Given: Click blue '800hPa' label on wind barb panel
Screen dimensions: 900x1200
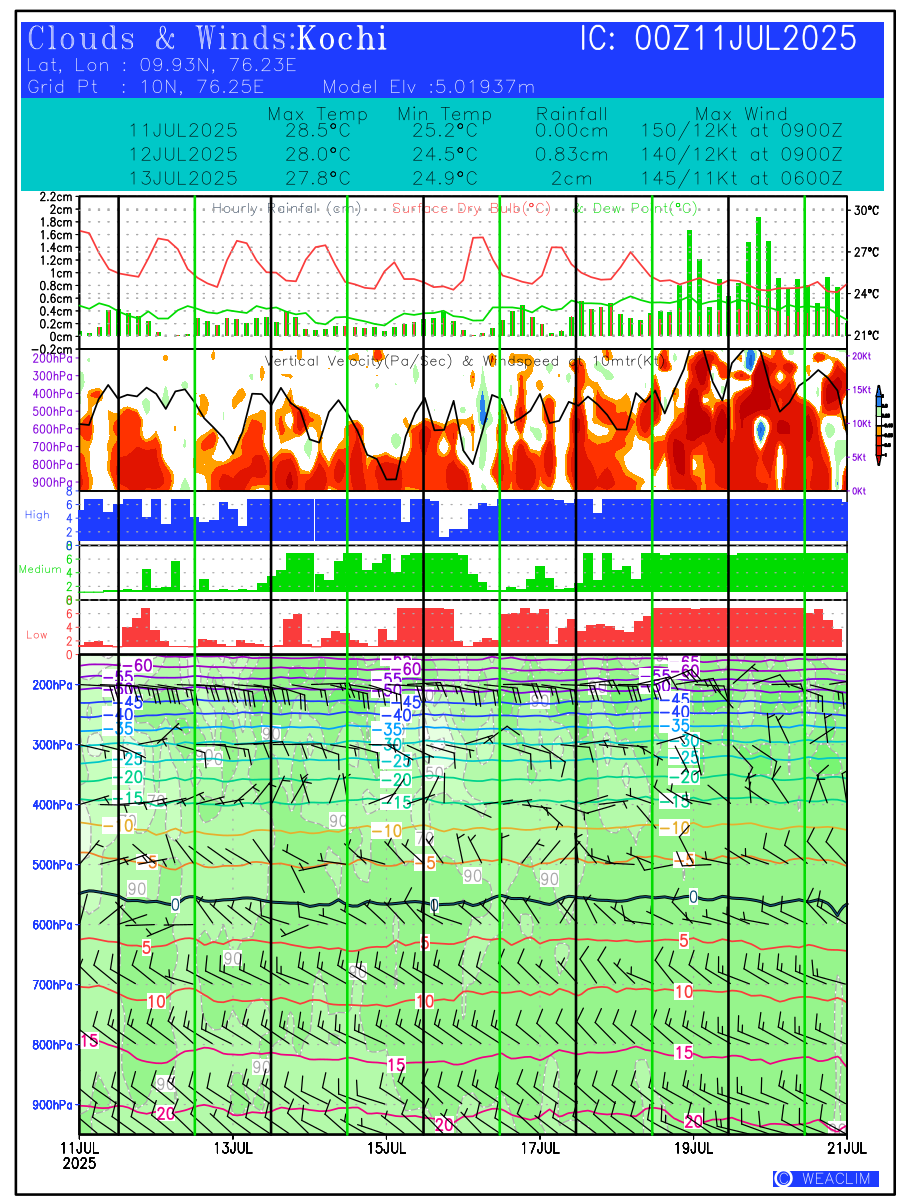Looking at the screenshot, I should (53, 1045).
